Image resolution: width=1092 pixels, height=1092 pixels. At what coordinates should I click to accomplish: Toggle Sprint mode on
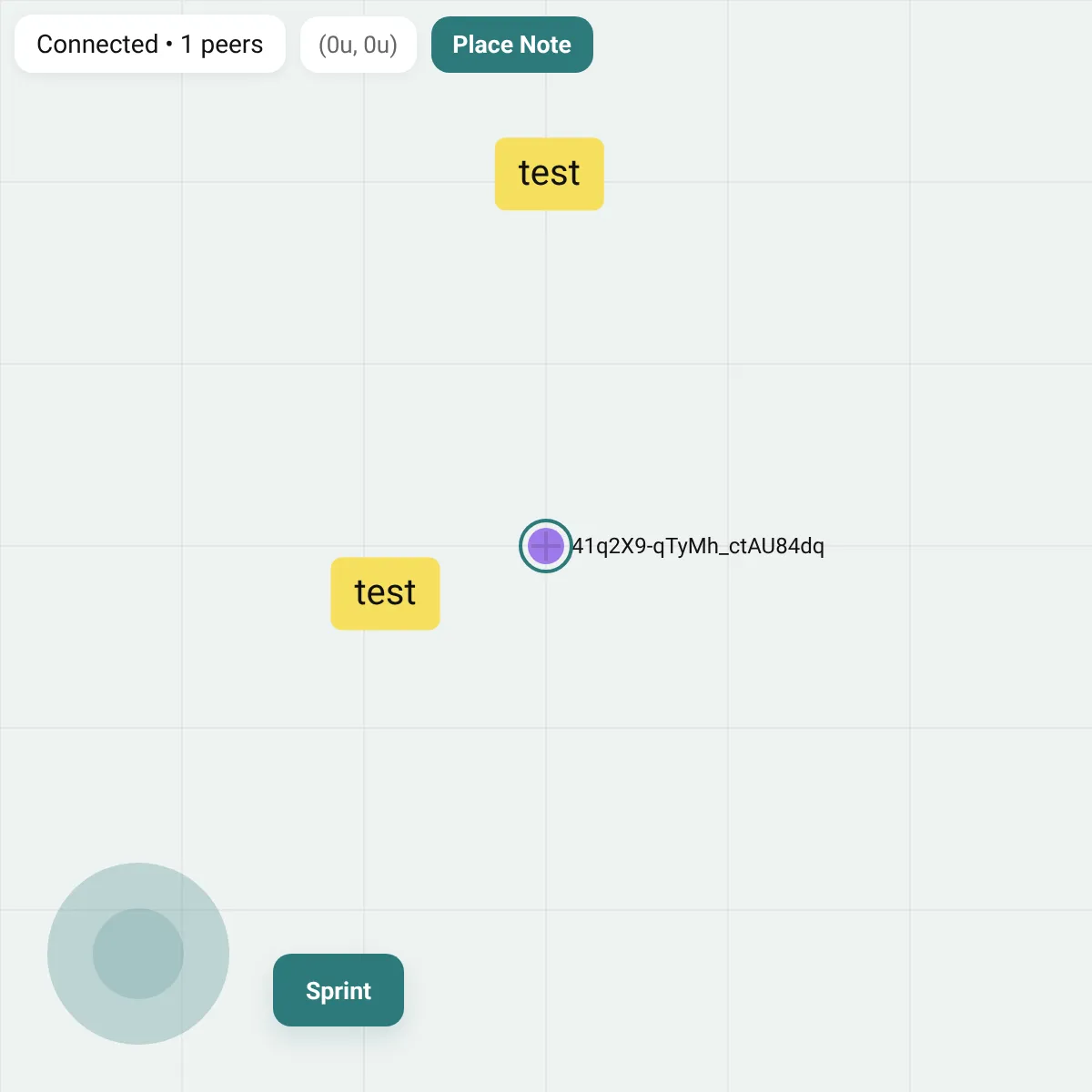click(x=339, y=990)
